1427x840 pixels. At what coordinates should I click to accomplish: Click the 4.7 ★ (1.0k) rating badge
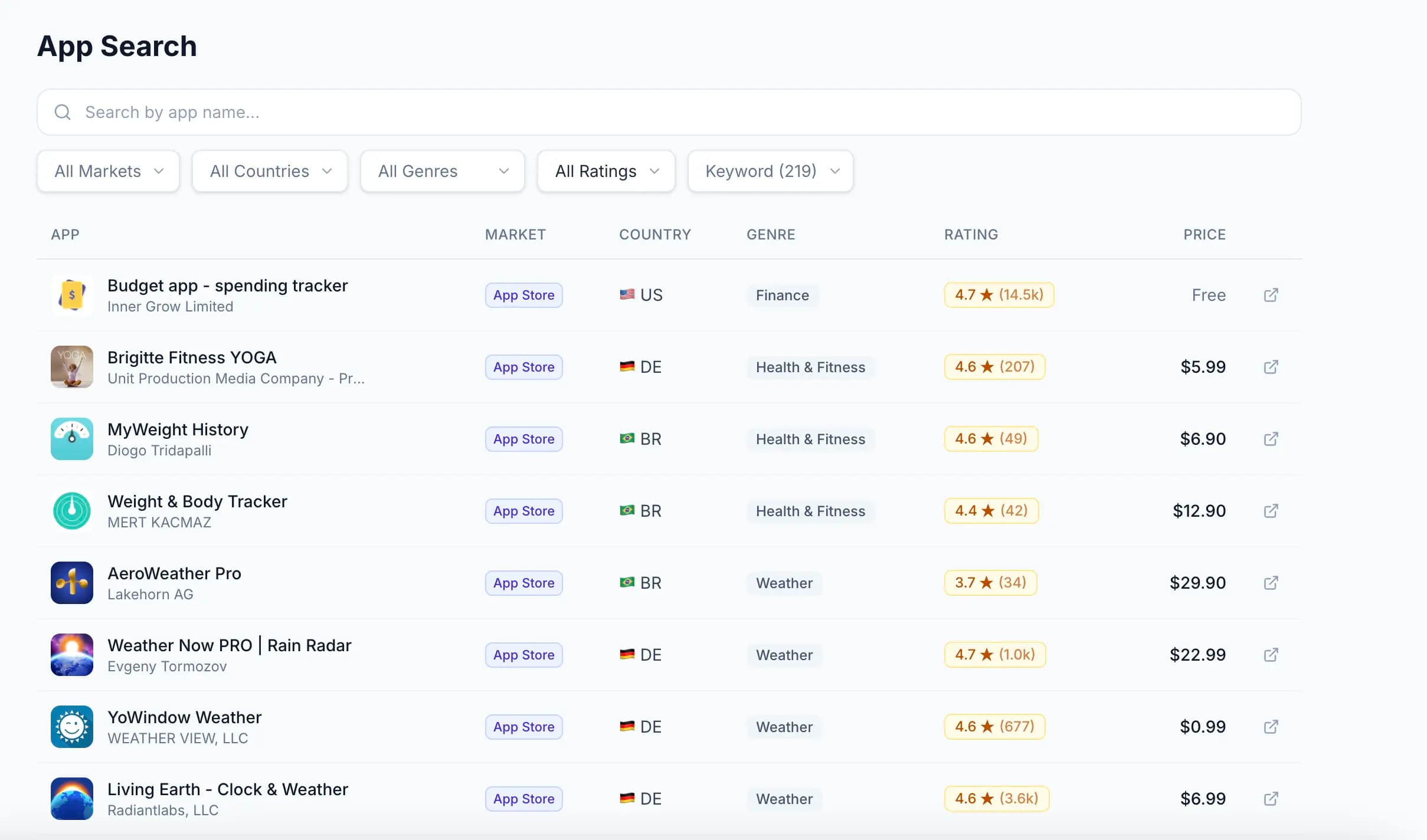995,655
